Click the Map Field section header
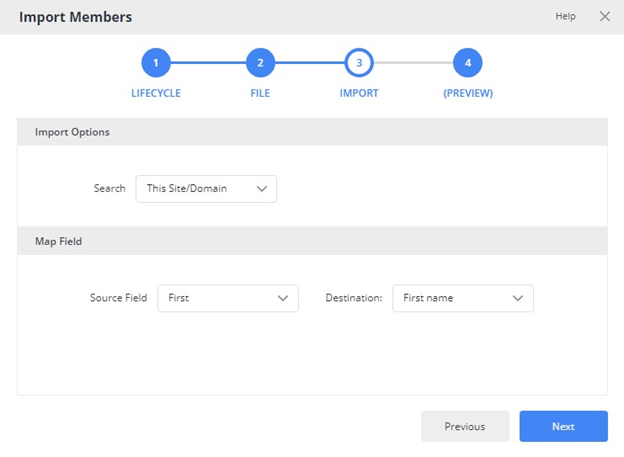This screenshot has width=624, height=457. coord(58,241)
